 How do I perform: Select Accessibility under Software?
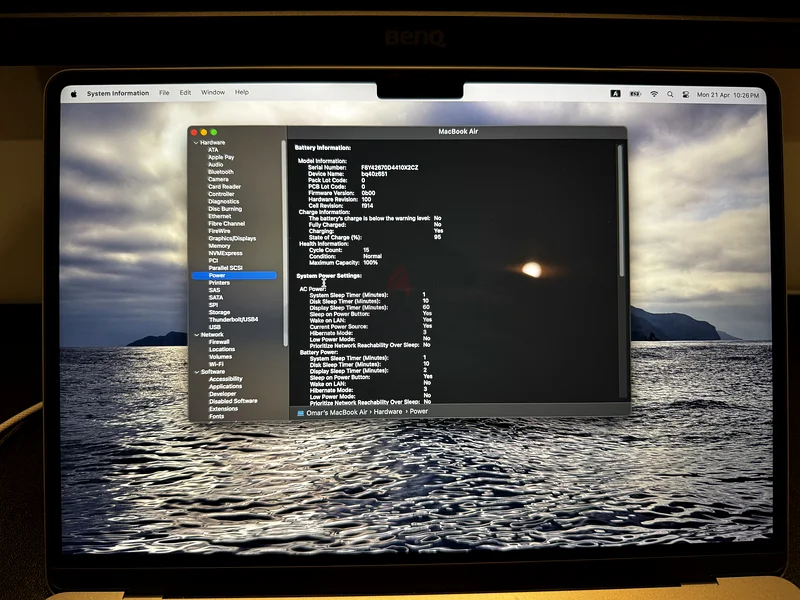click(x=226, y=379)
